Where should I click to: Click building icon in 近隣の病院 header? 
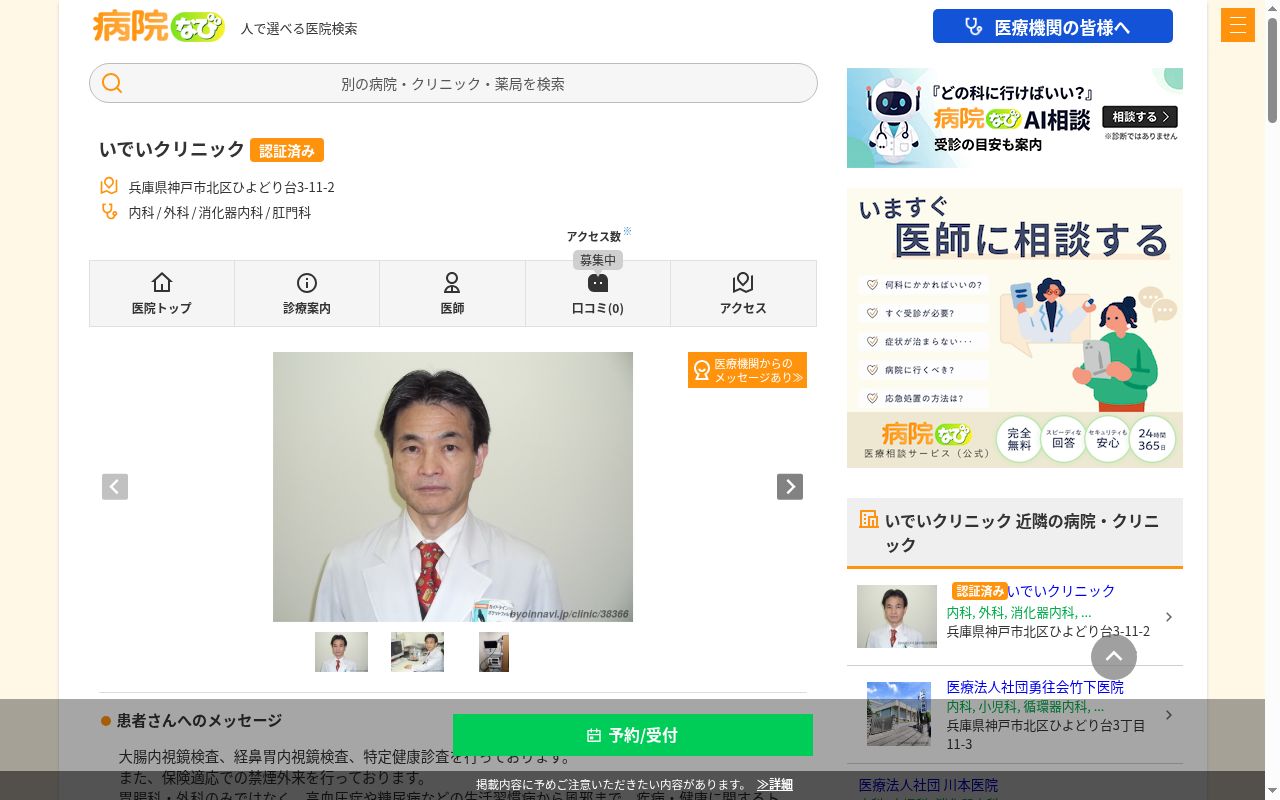(x=869, y=519)
